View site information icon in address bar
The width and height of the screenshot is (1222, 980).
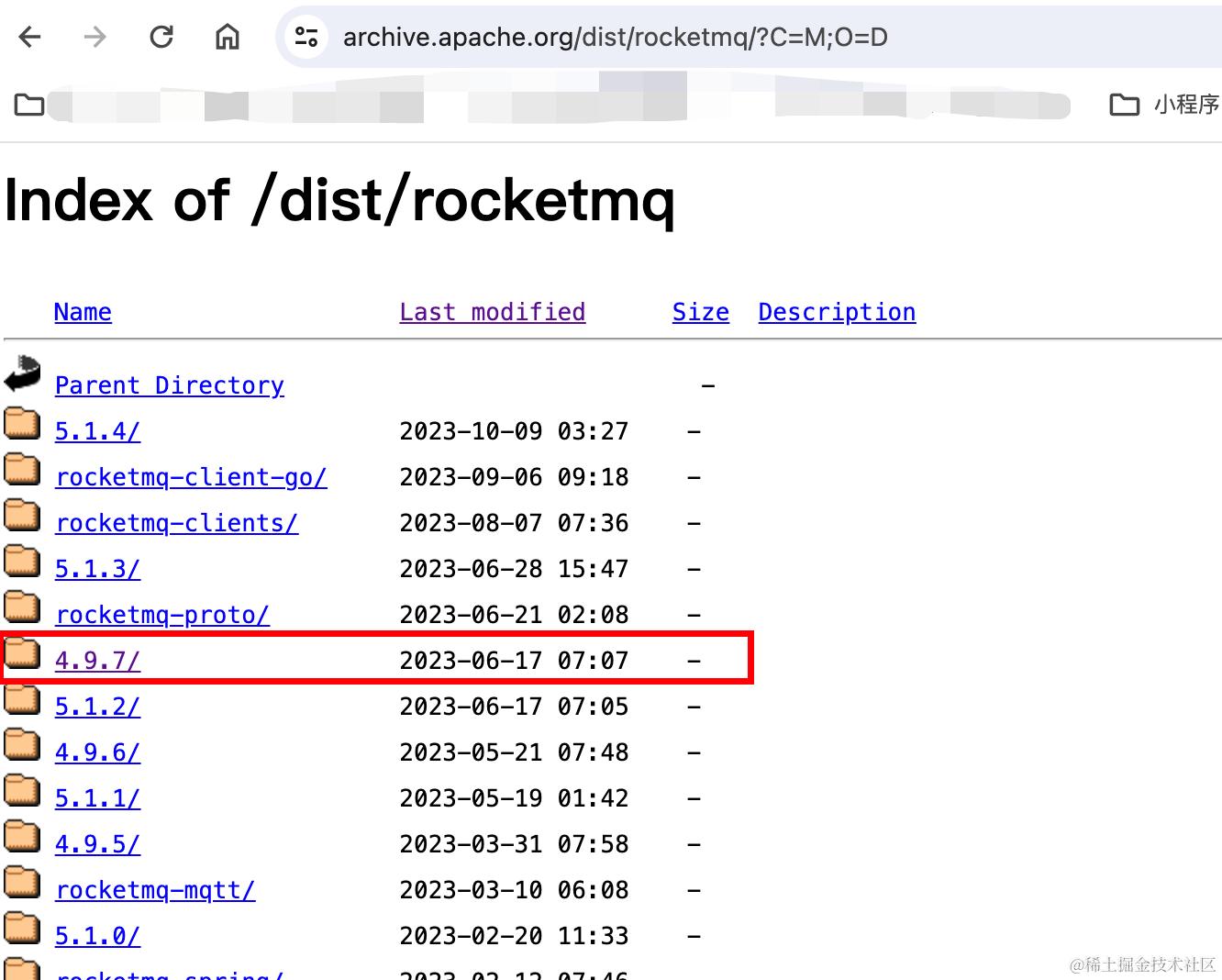[306, 37]
